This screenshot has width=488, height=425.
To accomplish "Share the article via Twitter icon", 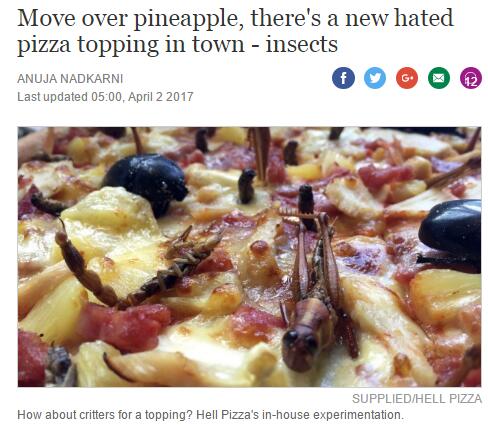I will 375,78.
